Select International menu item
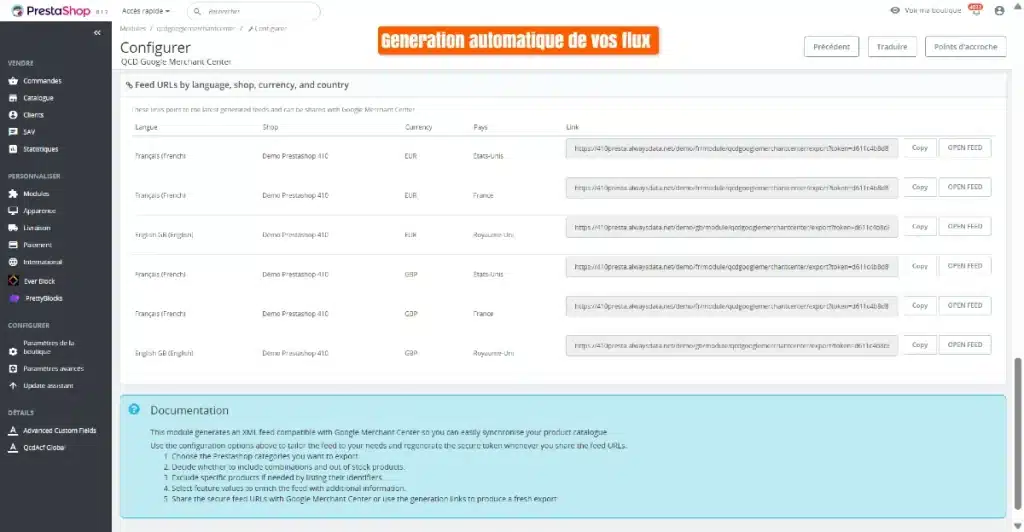The image size is (1024, 532). pos(42,262)
